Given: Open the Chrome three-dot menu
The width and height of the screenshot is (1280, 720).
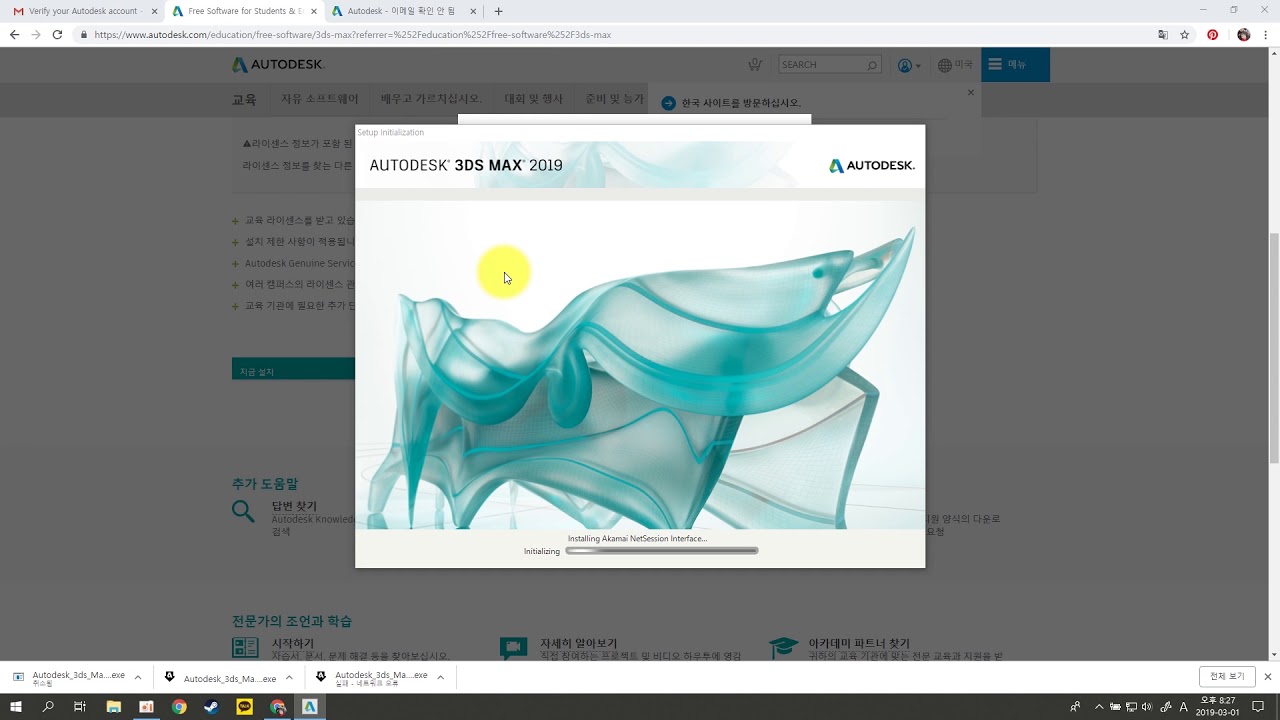Looking at the screenshot, I should (1266, 34).
